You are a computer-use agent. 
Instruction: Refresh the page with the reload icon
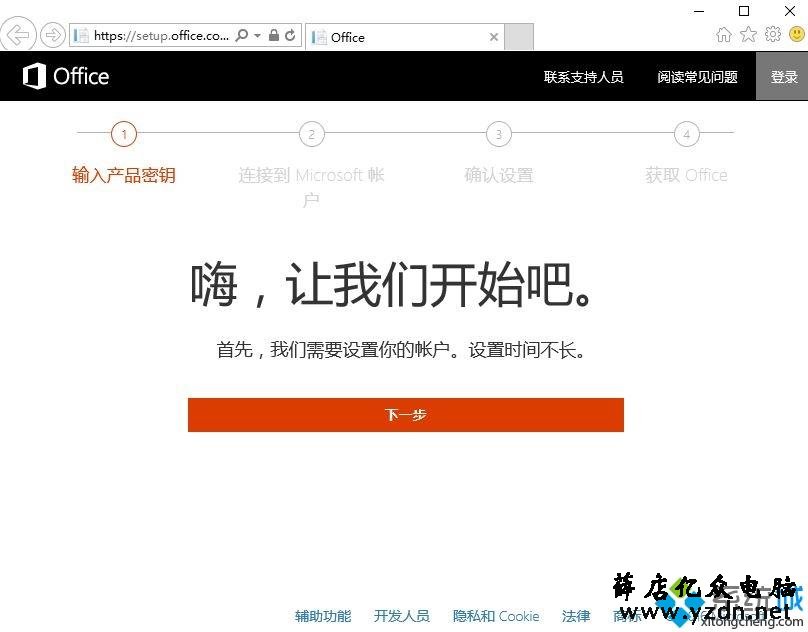[x=291, y=35]
